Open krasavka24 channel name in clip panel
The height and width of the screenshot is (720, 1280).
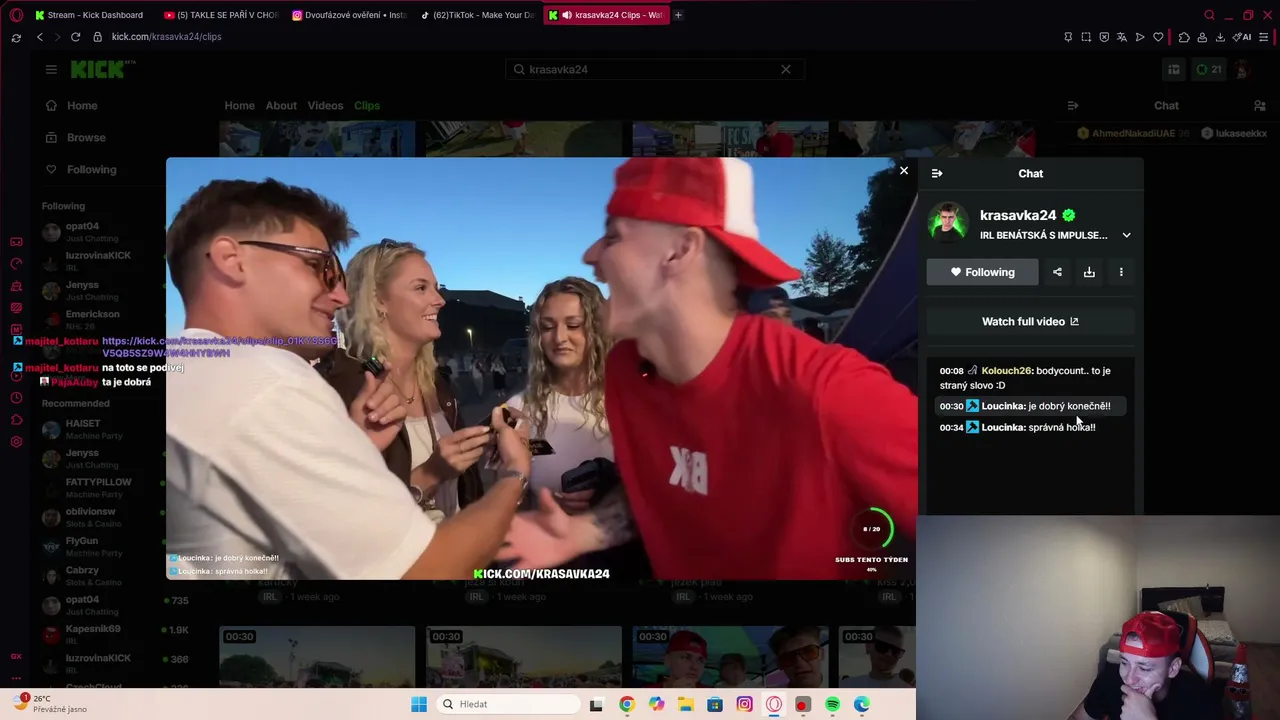(x=1018, y=215)
